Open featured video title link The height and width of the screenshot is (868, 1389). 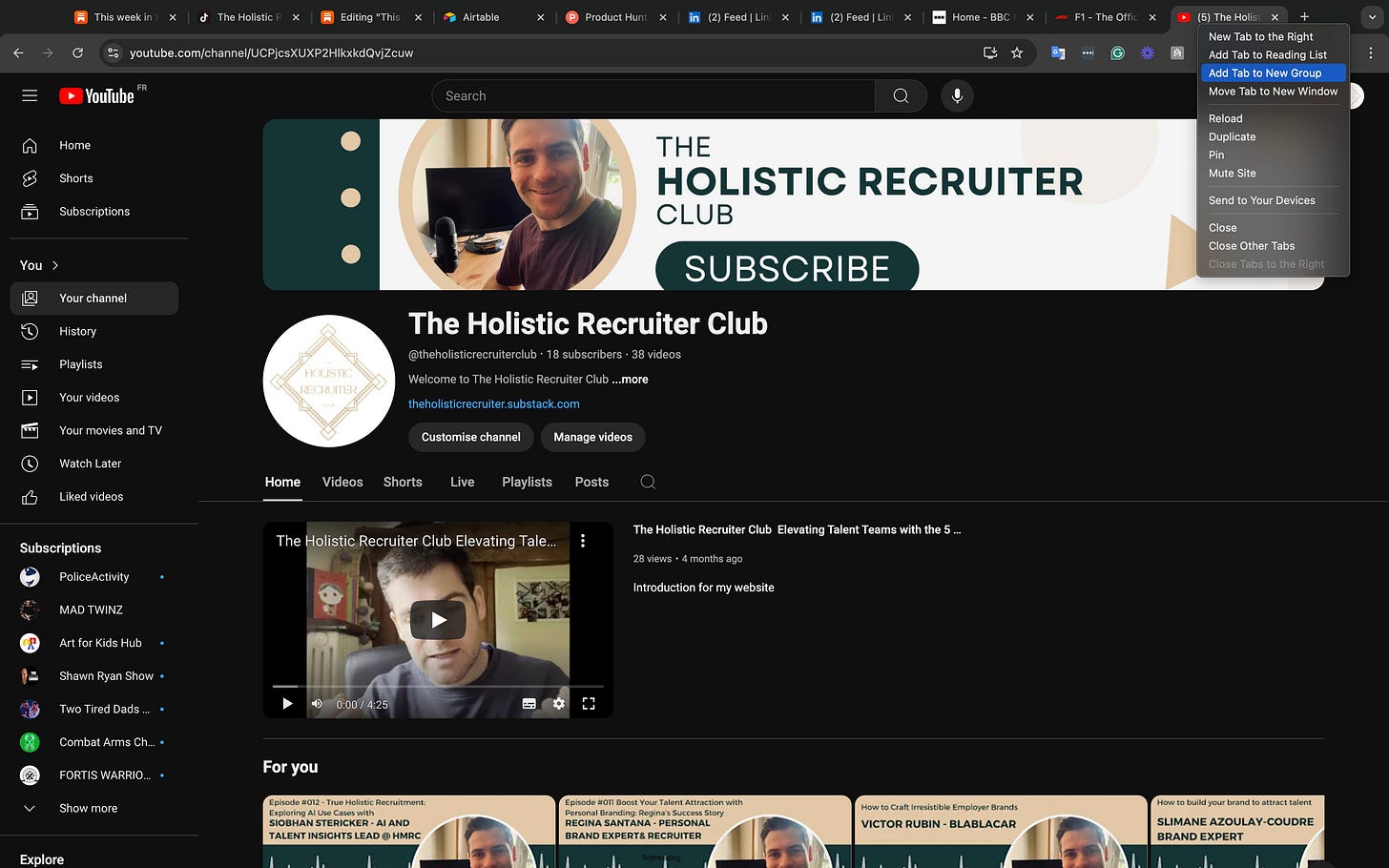point(797,529)
